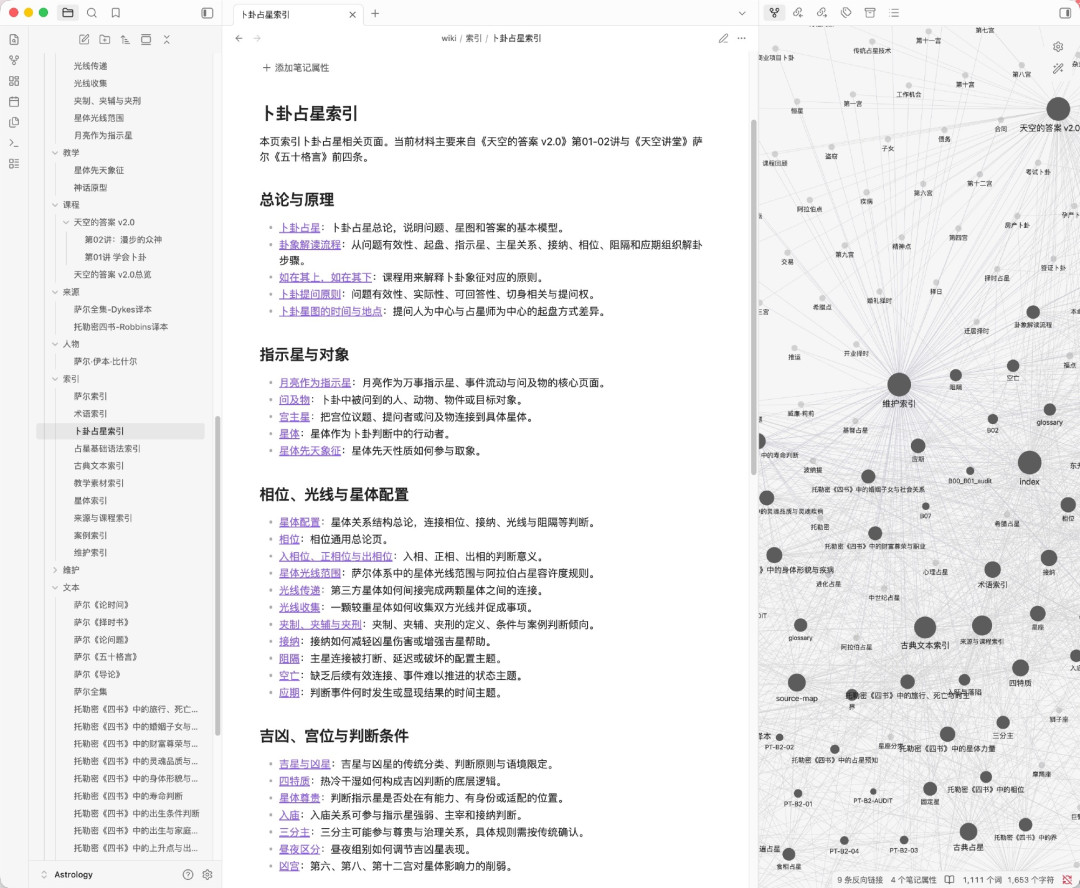
Task: Click the red sync status icon
Action: 1067,880
